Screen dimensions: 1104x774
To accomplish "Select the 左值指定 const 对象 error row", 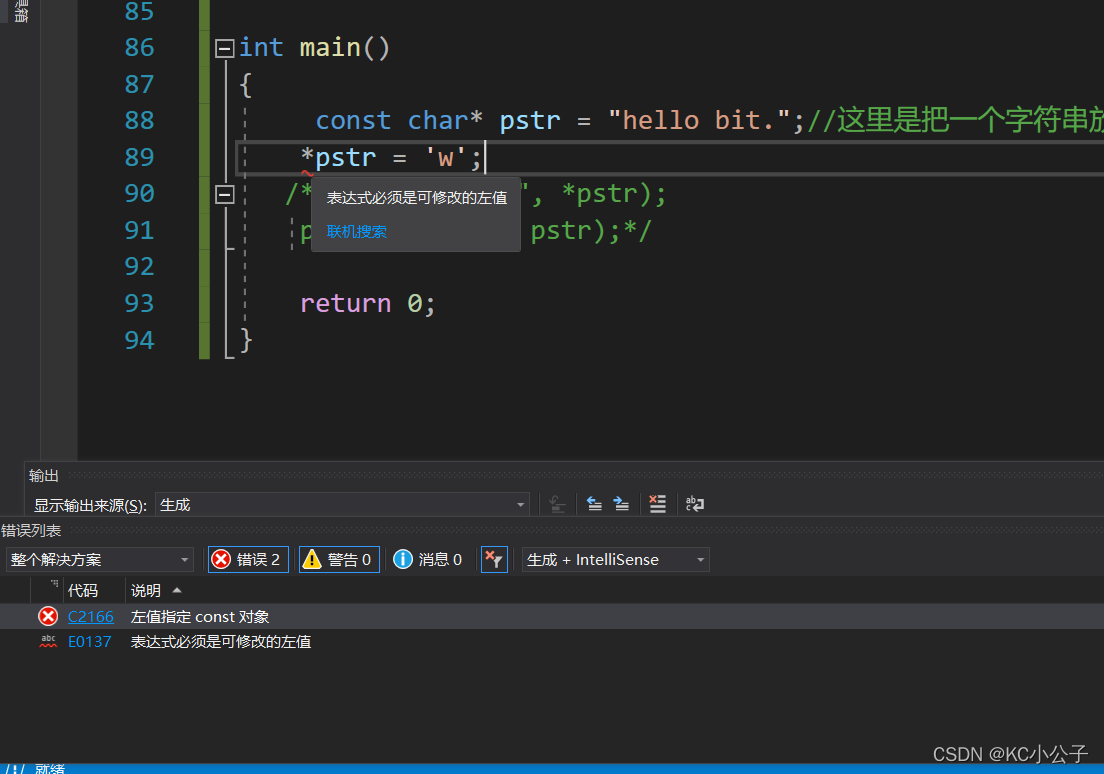I will pyautogui.click(x=552, y=617).
